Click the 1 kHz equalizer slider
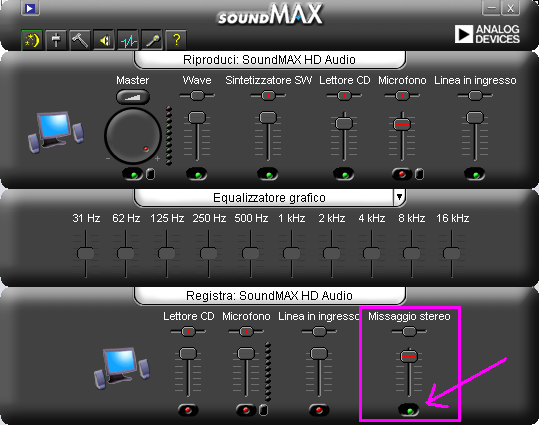 coord(292,254)
